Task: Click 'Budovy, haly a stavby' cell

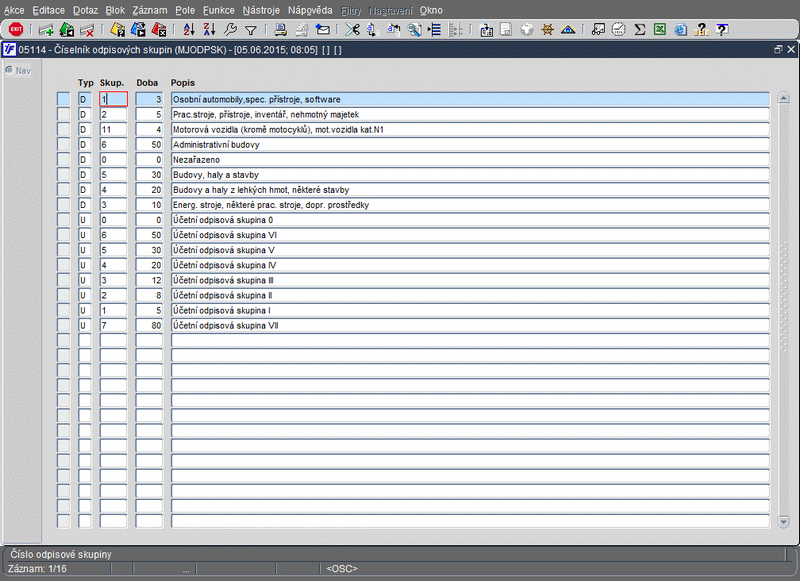Action: pos(470,174)
